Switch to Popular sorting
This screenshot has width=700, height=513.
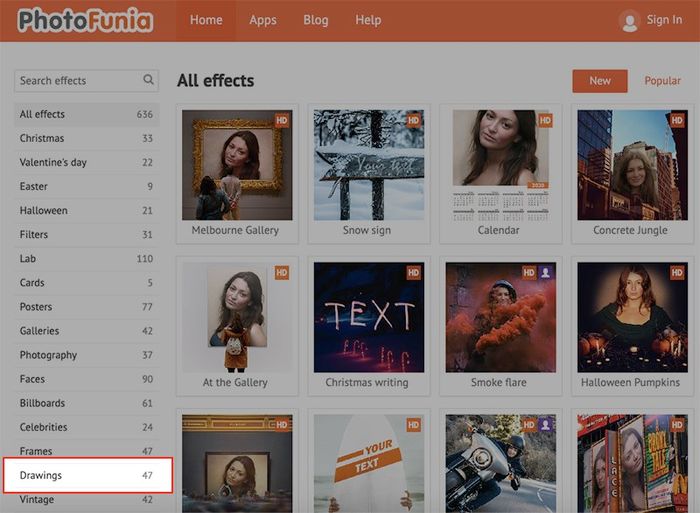coord(662,81)
